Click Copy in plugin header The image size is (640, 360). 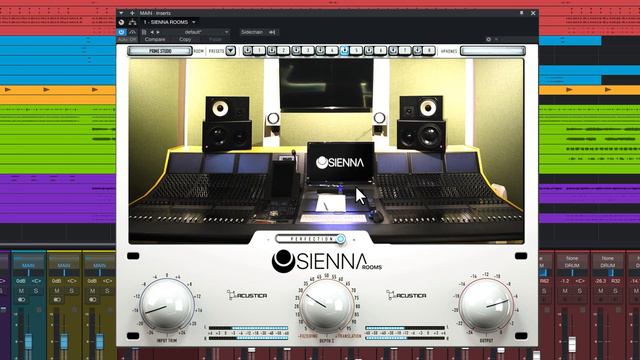click(x=185, y=40)
